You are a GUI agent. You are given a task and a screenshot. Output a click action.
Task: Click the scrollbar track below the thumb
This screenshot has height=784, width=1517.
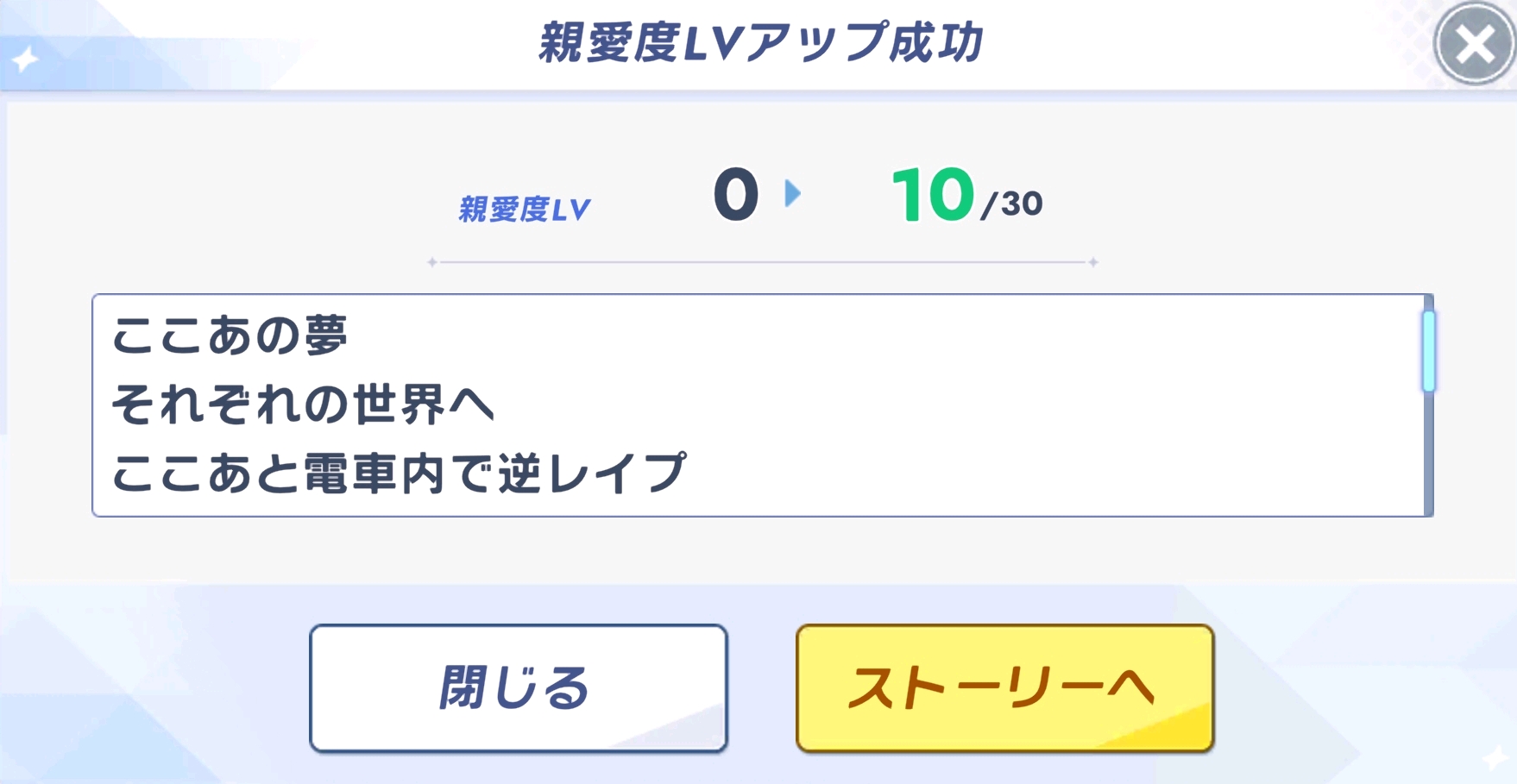1428,457
